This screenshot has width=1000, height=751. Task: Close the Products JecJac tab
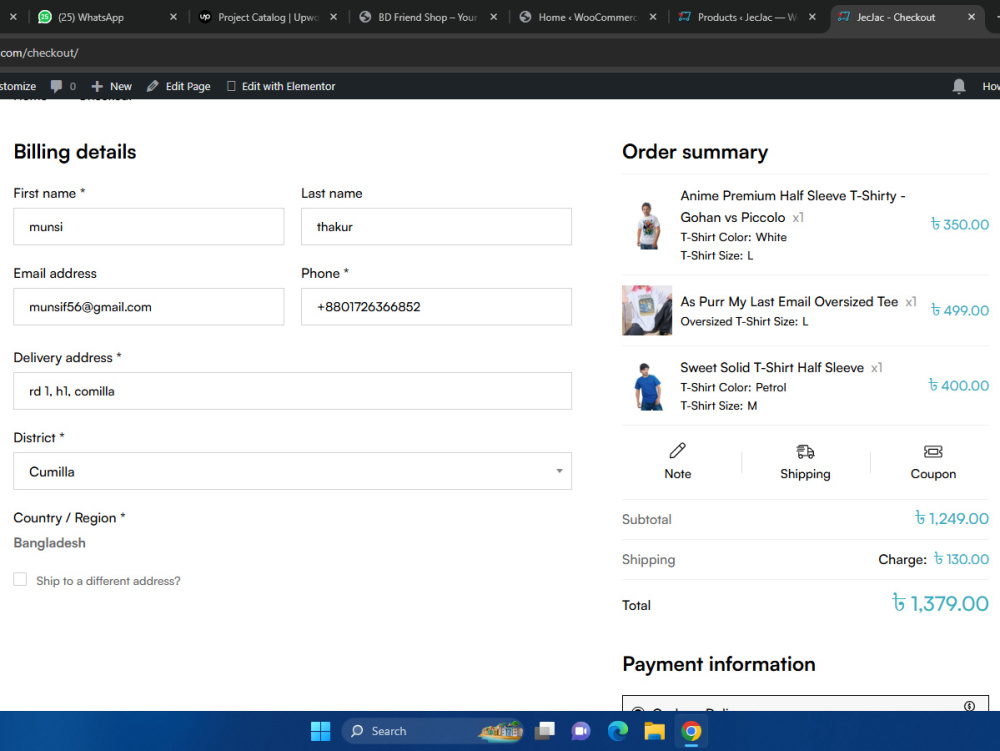812,17
